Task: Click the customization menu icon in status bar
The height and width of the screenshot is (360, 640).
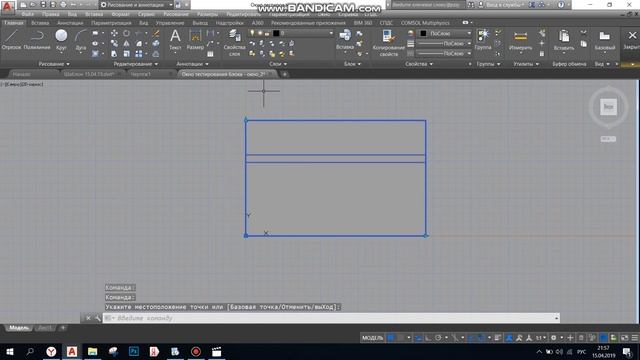Action: click(635, 338)
